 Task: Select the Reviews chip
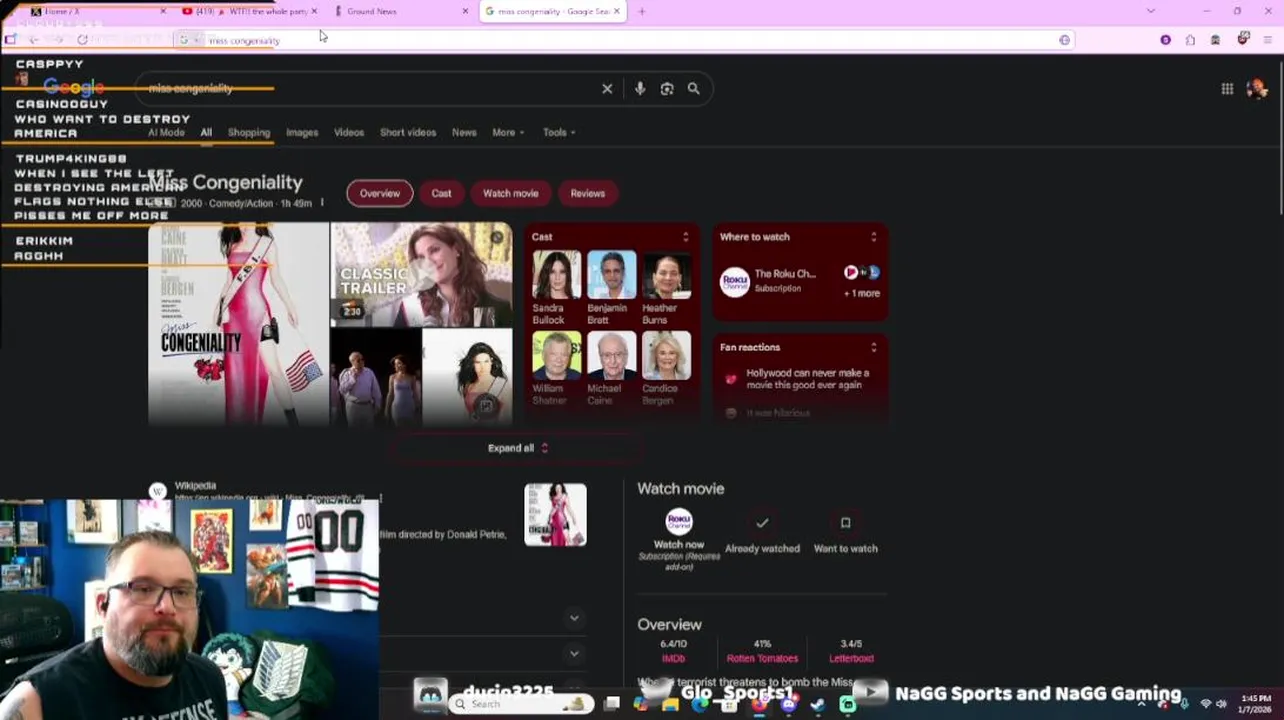[588, 193]
